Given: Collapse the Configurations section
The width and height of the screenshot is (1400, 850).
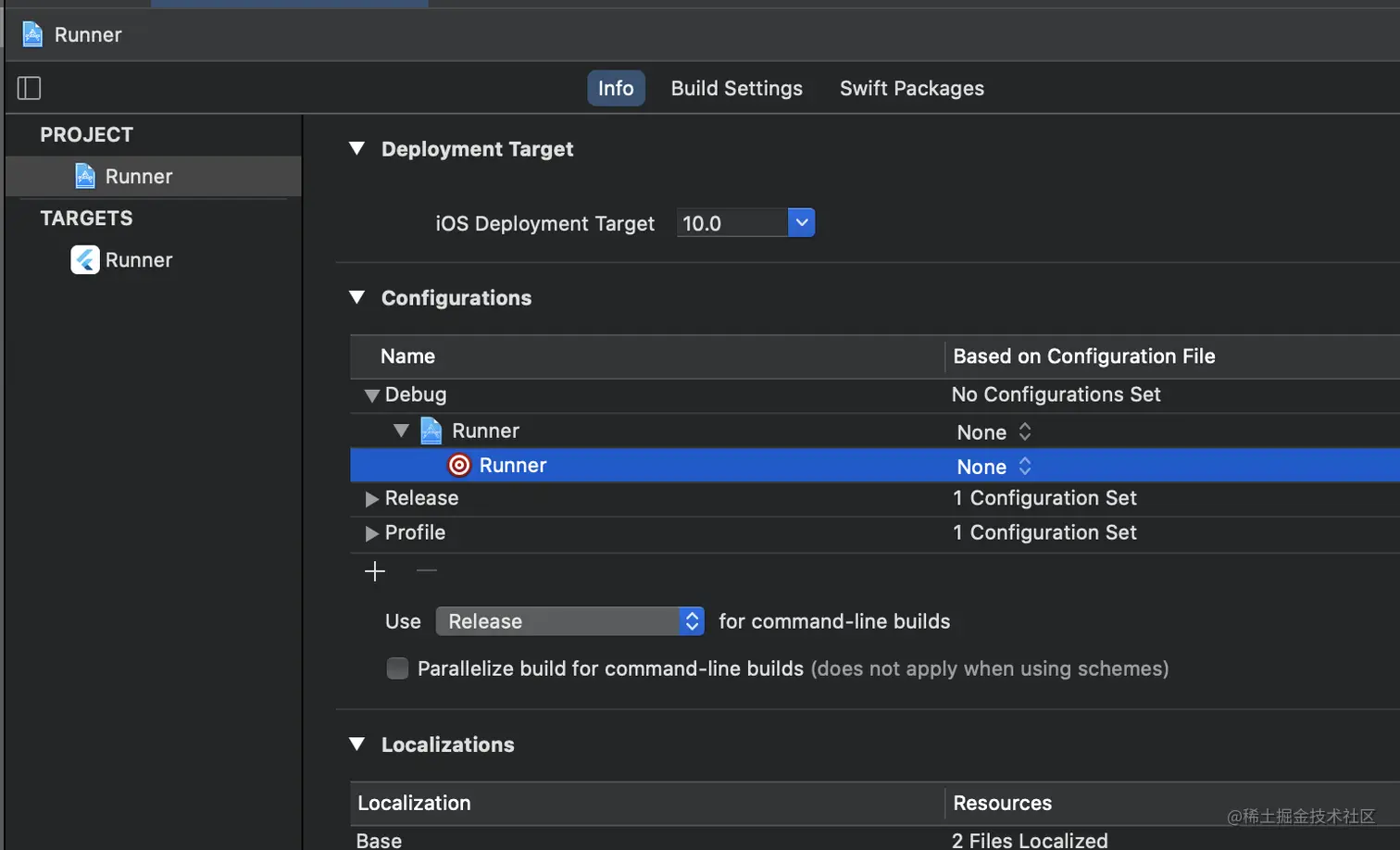Looking at the screenshot, I should 356,297.
